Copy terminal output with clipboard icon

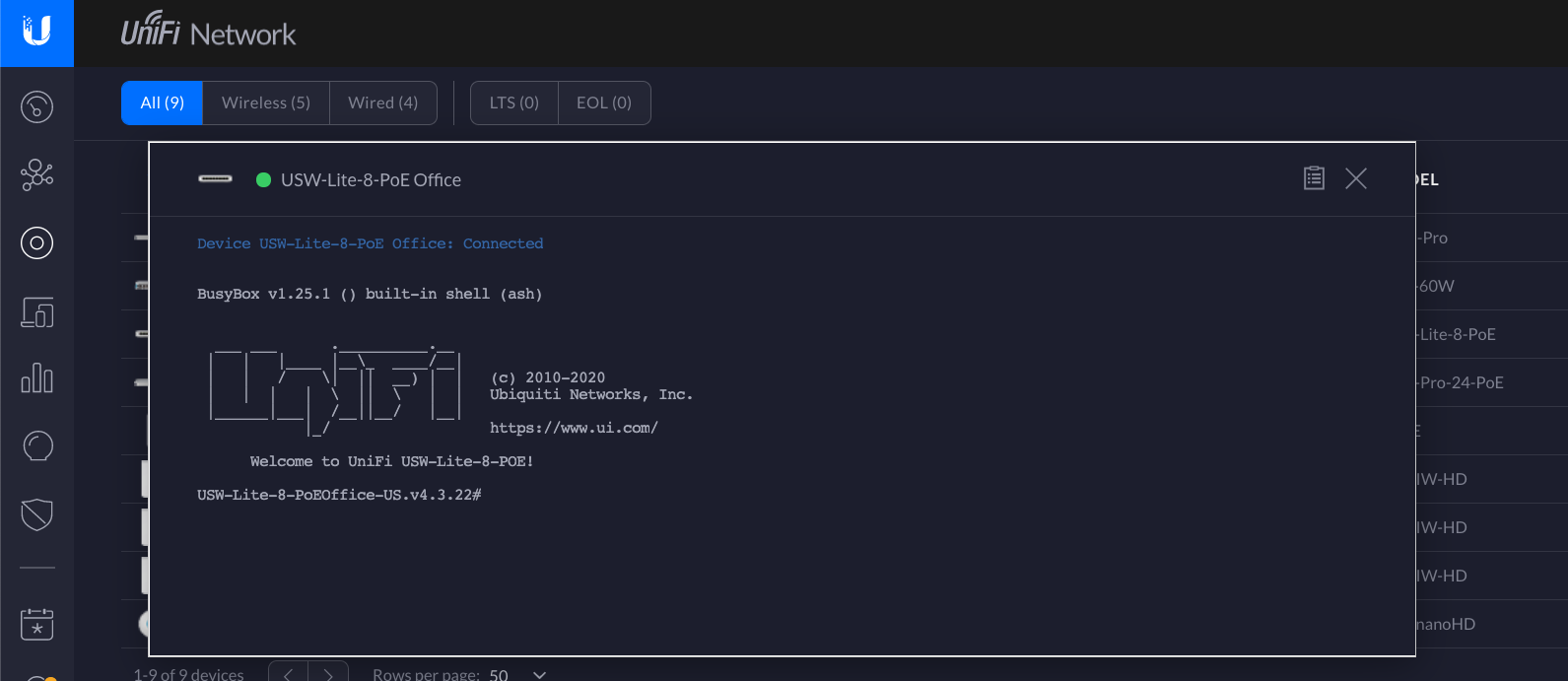(1314, 178)
